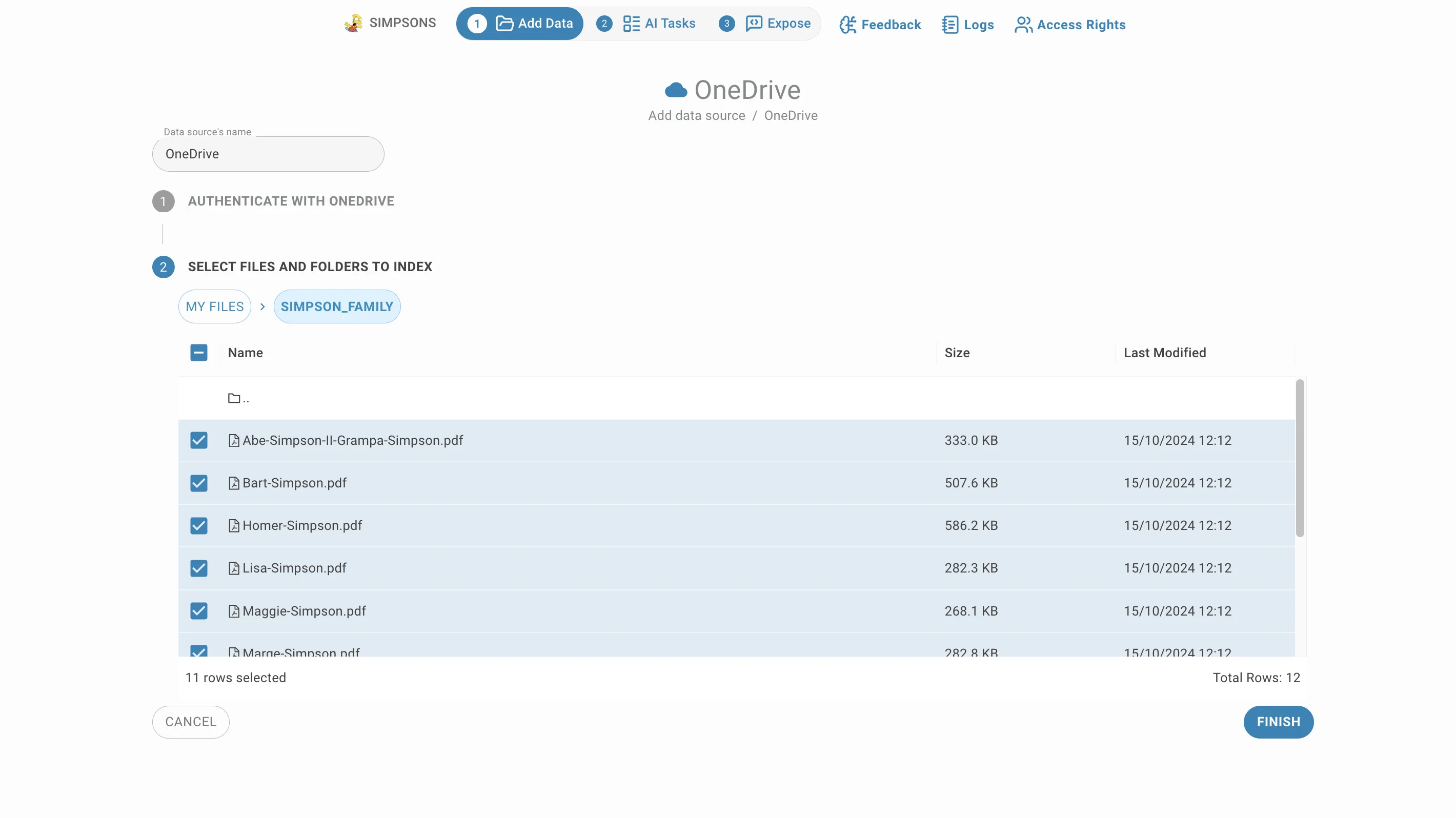Uncheck the Maggie-Simpson.pdf checkbox

click(x=199, y=611)
